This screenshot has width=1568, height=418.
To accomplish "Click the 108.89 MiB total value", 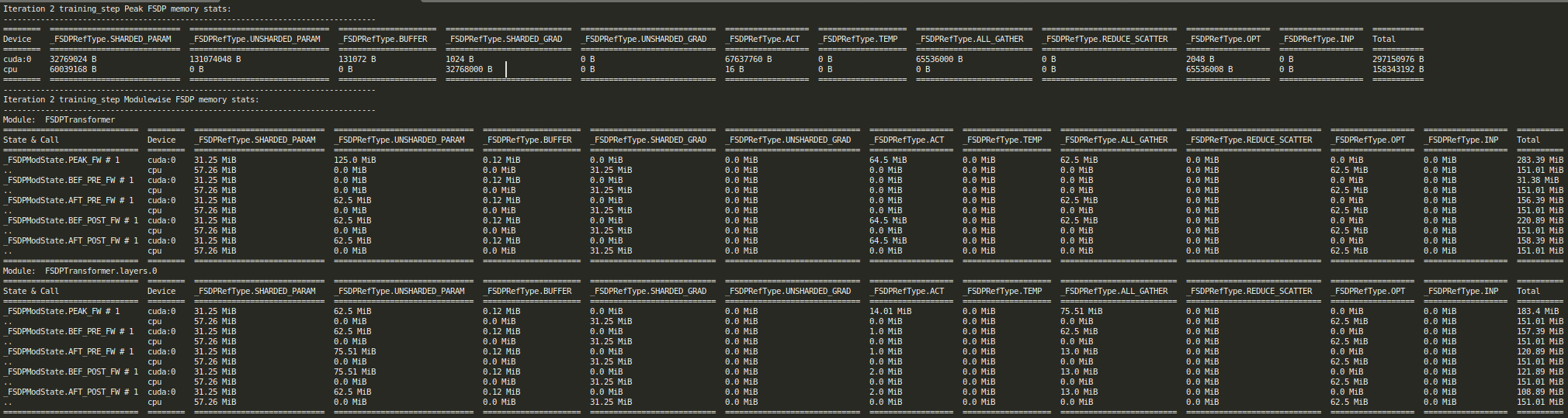I will [1540, 392].
